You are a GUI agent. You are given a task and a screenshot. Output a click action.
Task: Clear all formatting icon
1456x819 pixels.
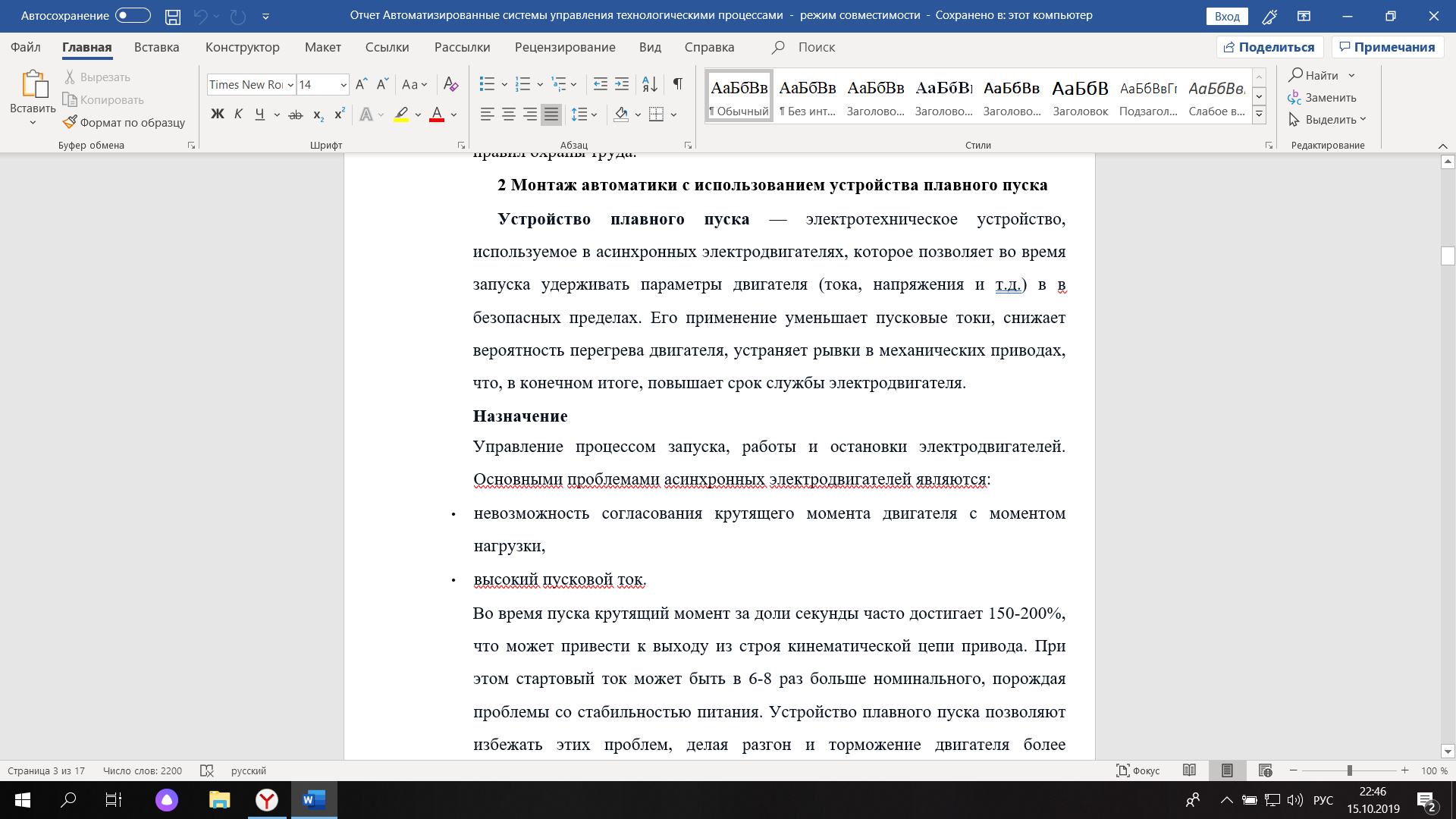click(x=450, y=84)
